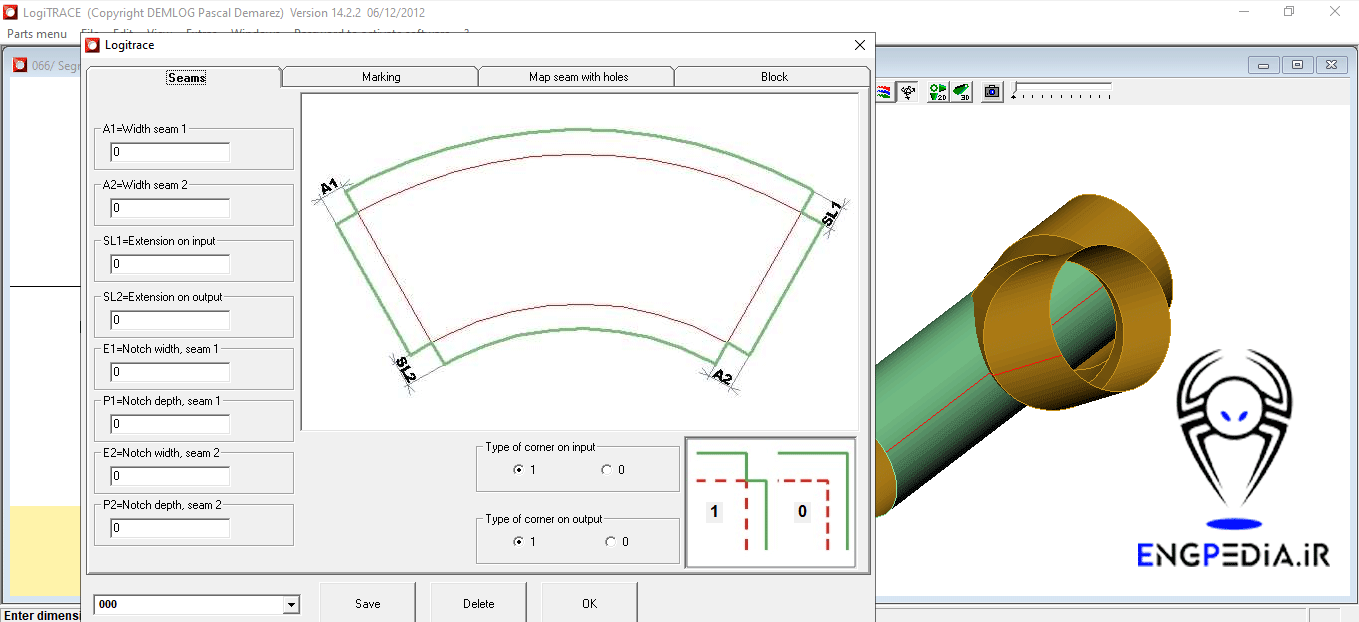Click the colored wavy lines icon
This screenshot has width=1359, height=622.
coord(884,92)
